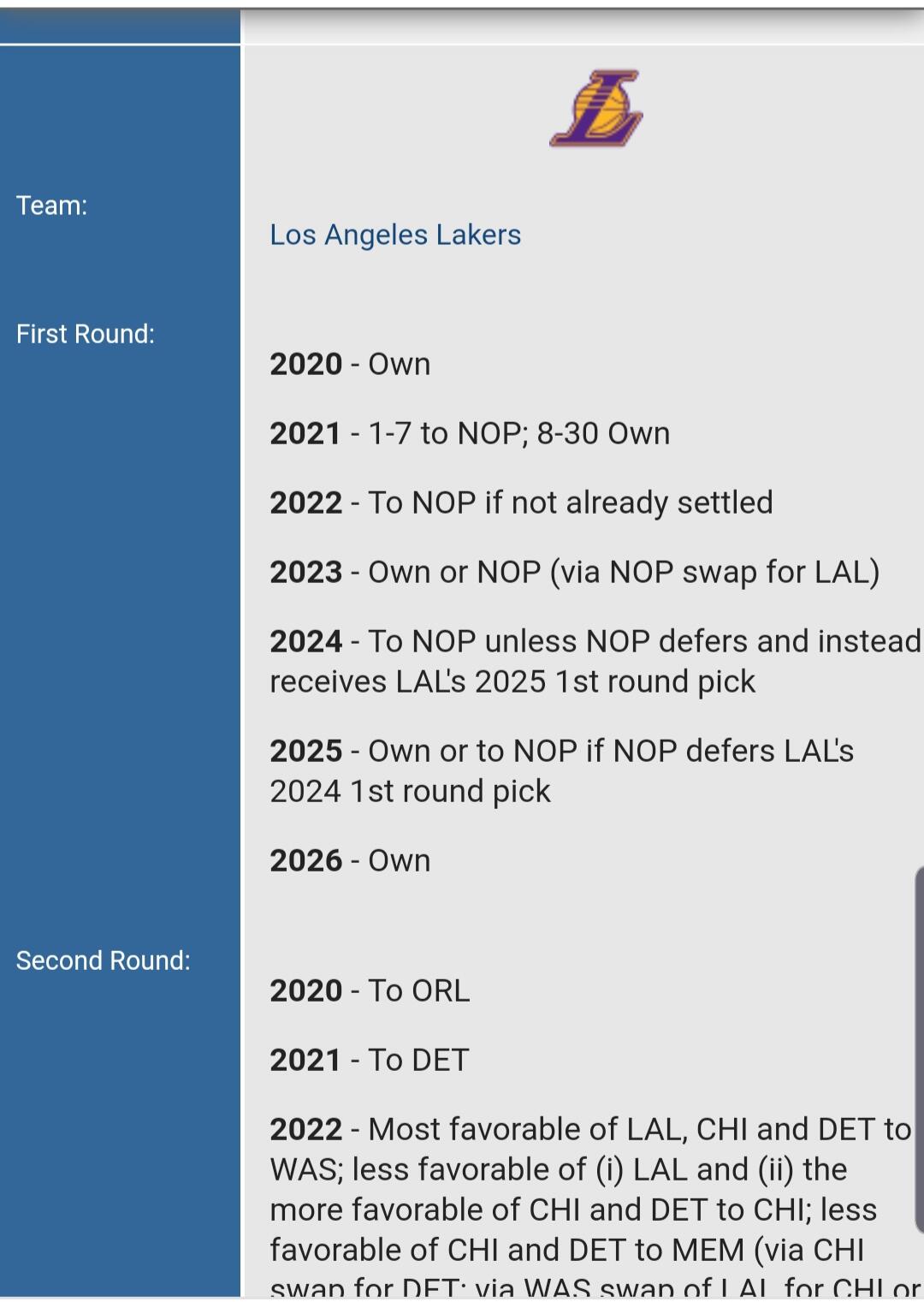The height and width of the screenshot is (1302, 924).
Task: Click the bold 2026 year label
Action: (306, 860)
